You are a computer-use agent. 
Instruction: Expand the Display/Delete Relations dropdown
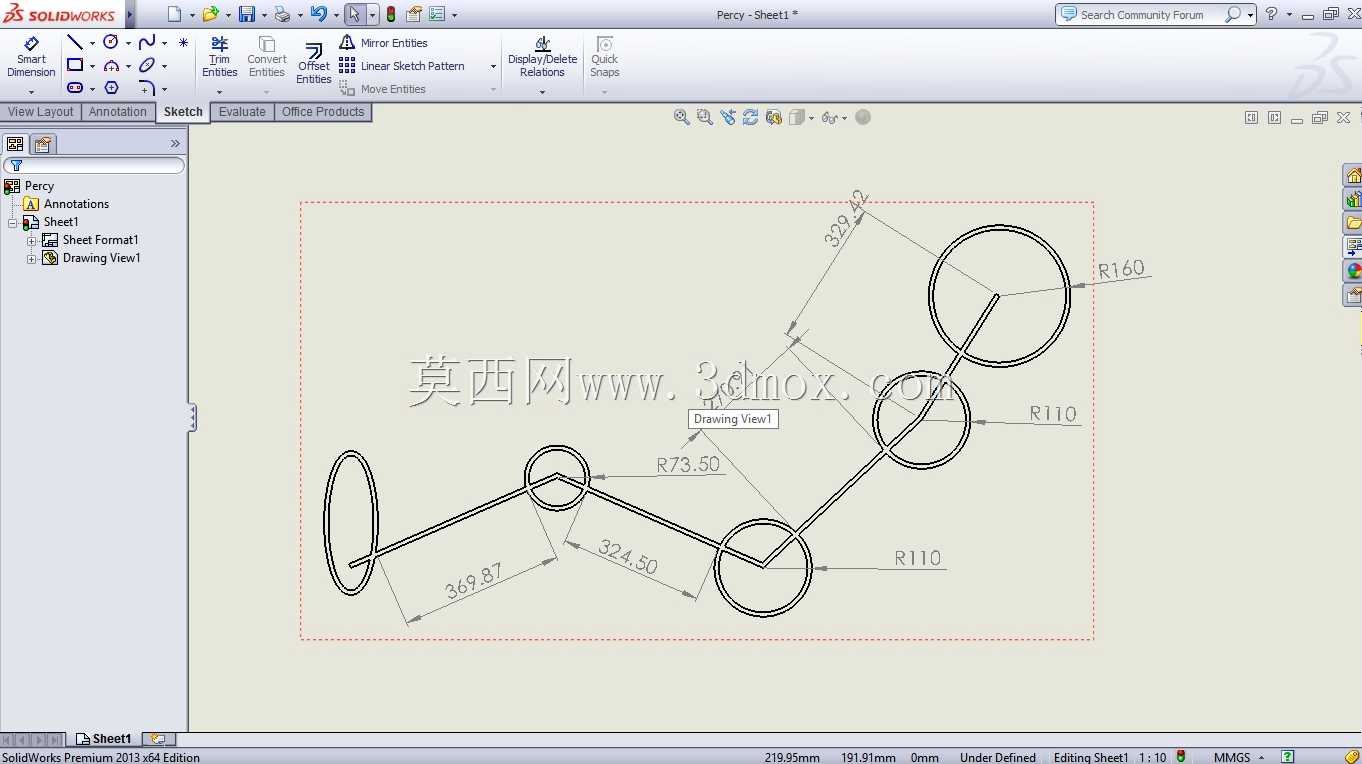point(542,92)
